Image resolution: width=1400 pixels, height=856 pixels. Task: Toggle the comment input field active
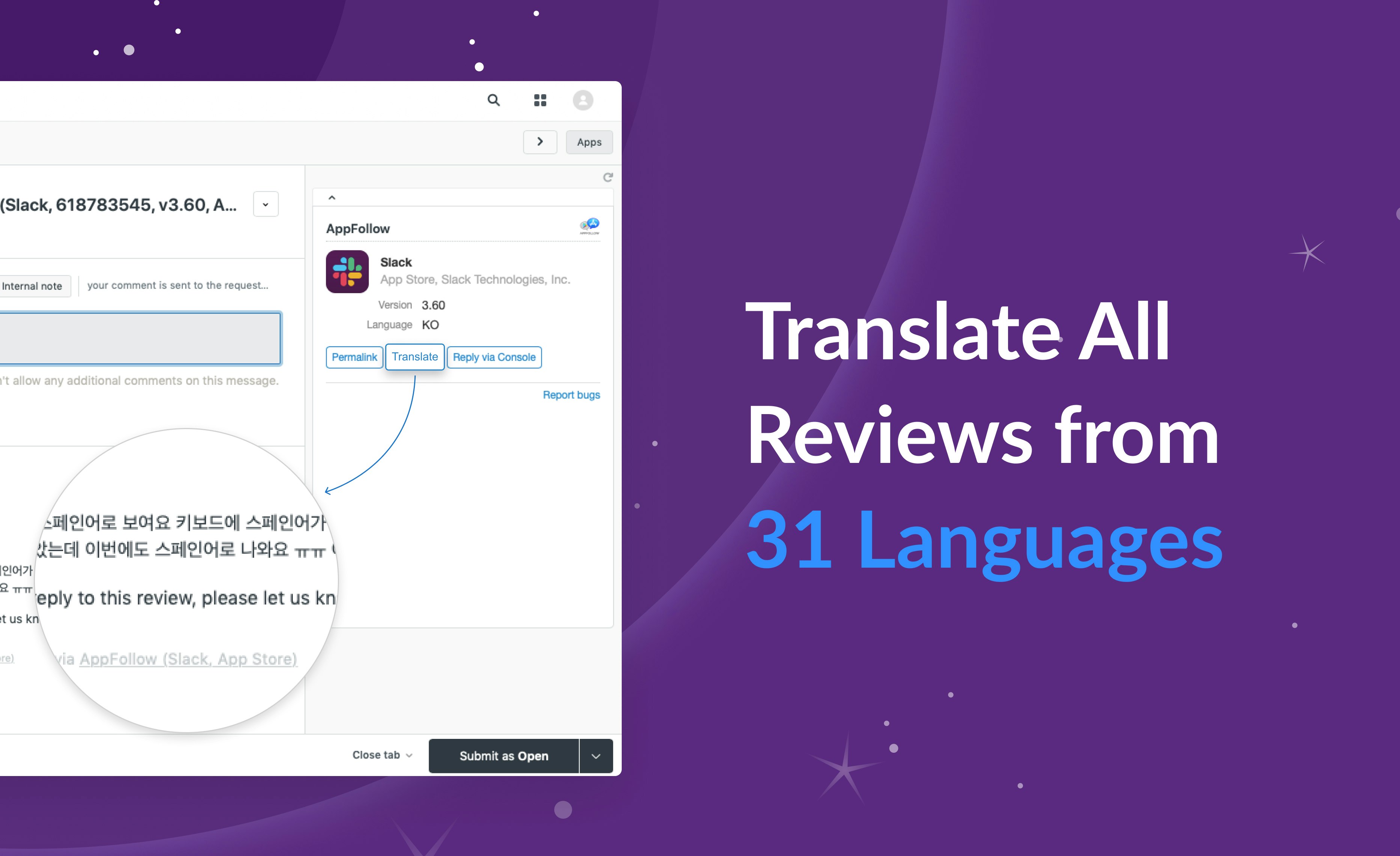tap(140, 338)
